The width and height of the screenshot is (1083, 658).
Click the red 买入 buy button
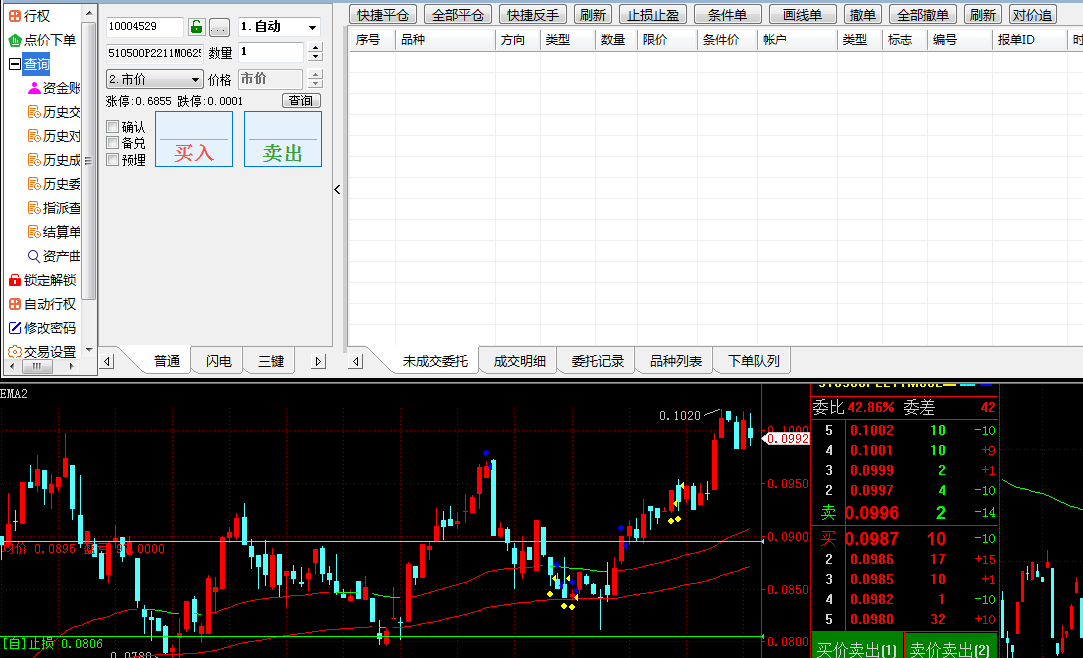coord(194,139)
